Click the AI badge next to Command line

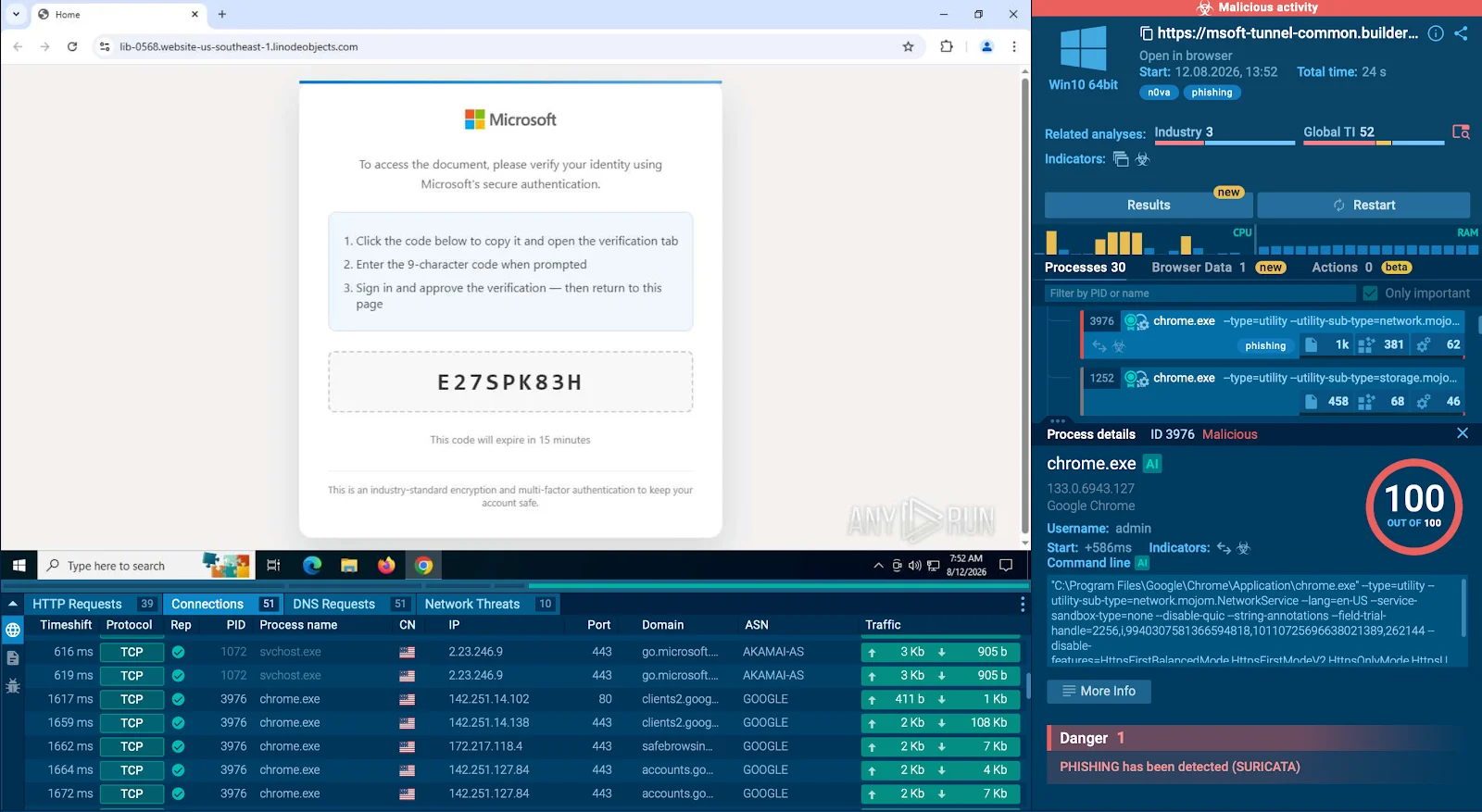click(x=1142, y=563)
